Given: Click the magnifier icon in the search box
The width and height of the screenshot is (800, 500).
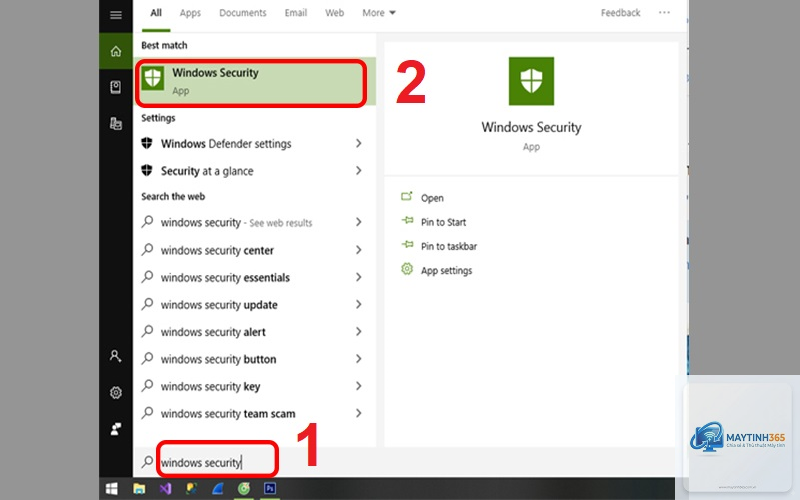Looking at the screenshot, I should tap(147, 462).
